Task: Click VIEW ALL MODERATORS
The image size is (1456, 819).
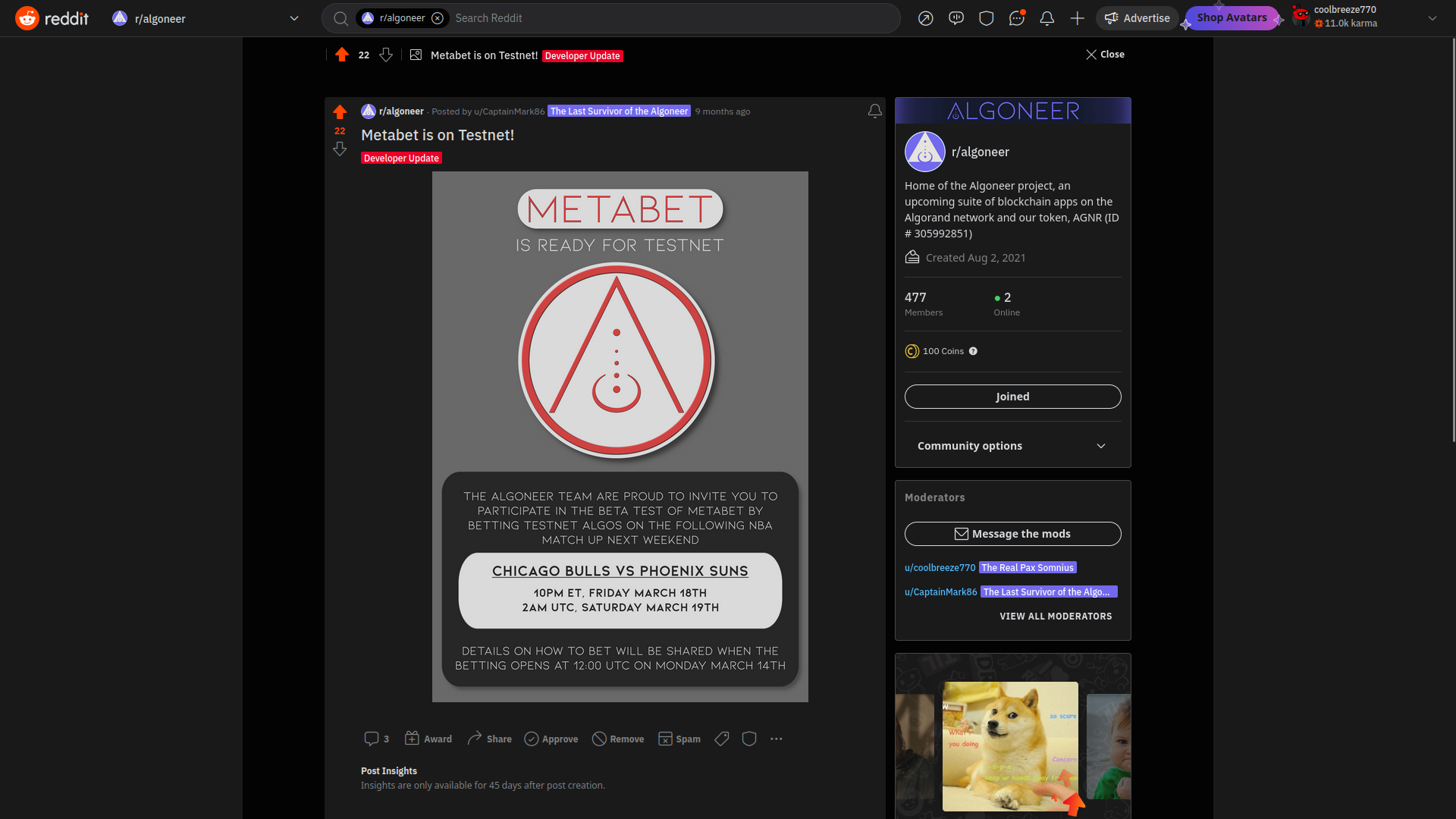Action: pyautogui.click(x=1056, y=617)
